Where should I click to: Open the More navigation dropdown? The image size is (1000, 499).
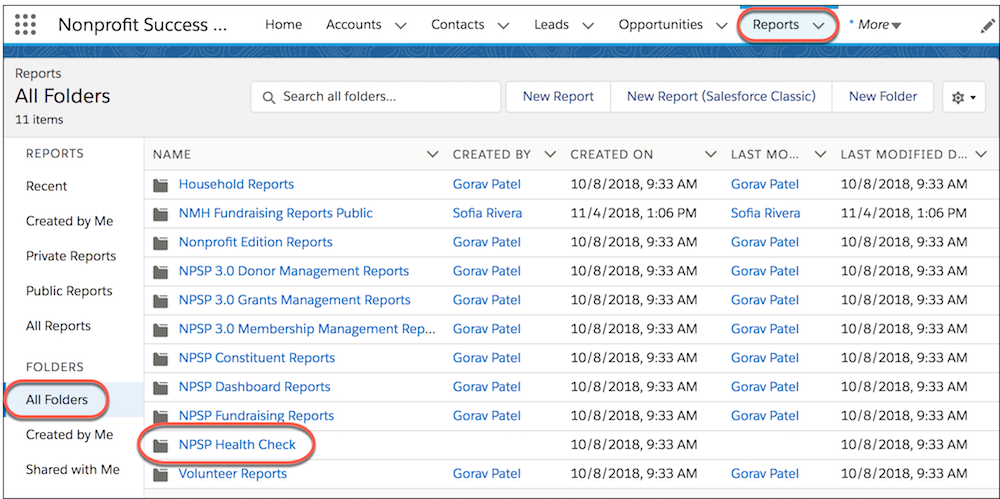[x=879, y=25]
